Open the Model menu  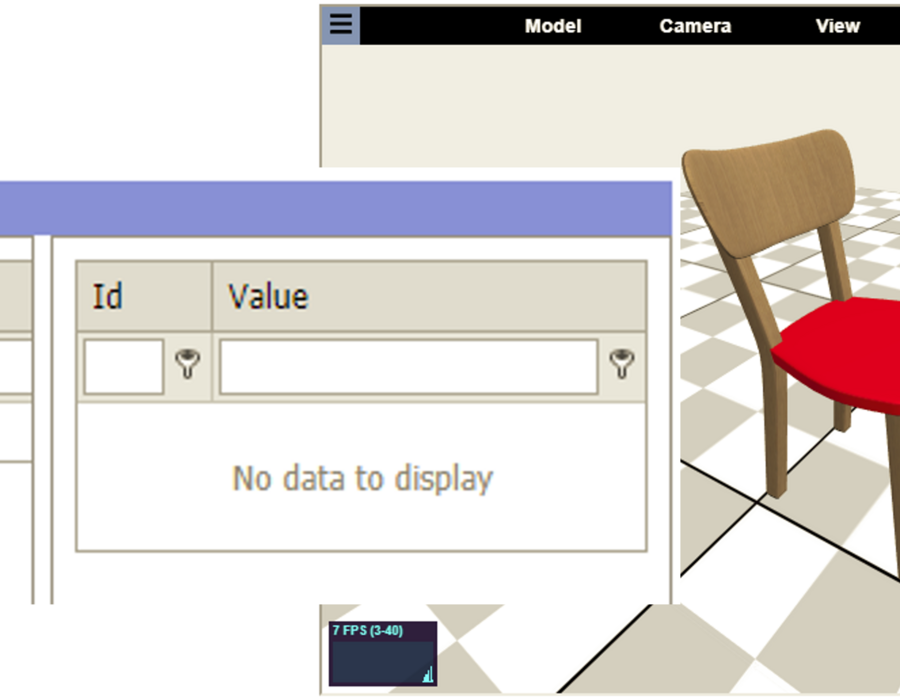[553, 26]
